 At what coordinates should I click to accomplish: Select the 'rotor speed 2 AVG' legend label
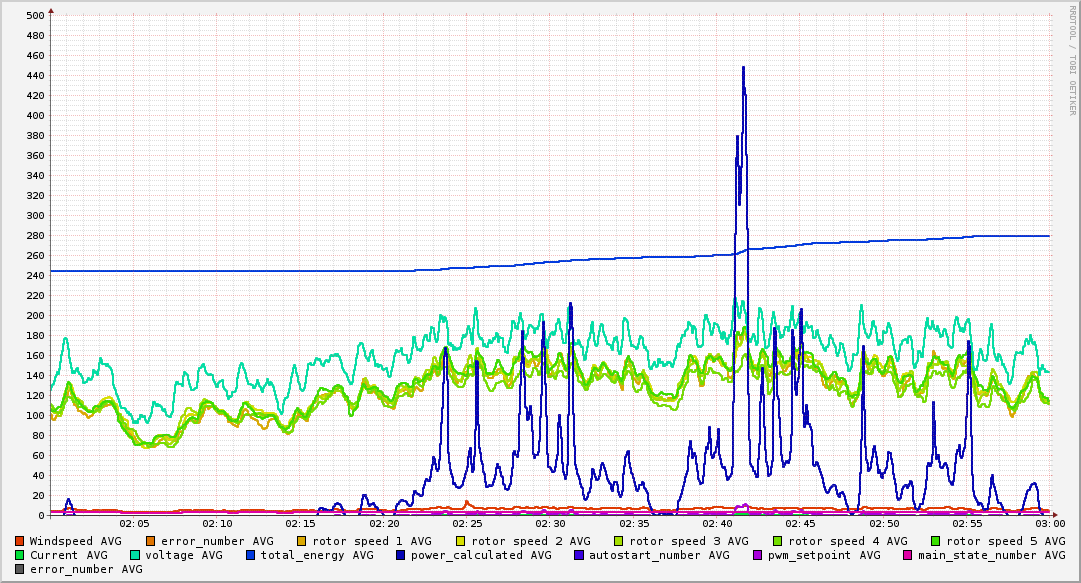click(531, 542)
